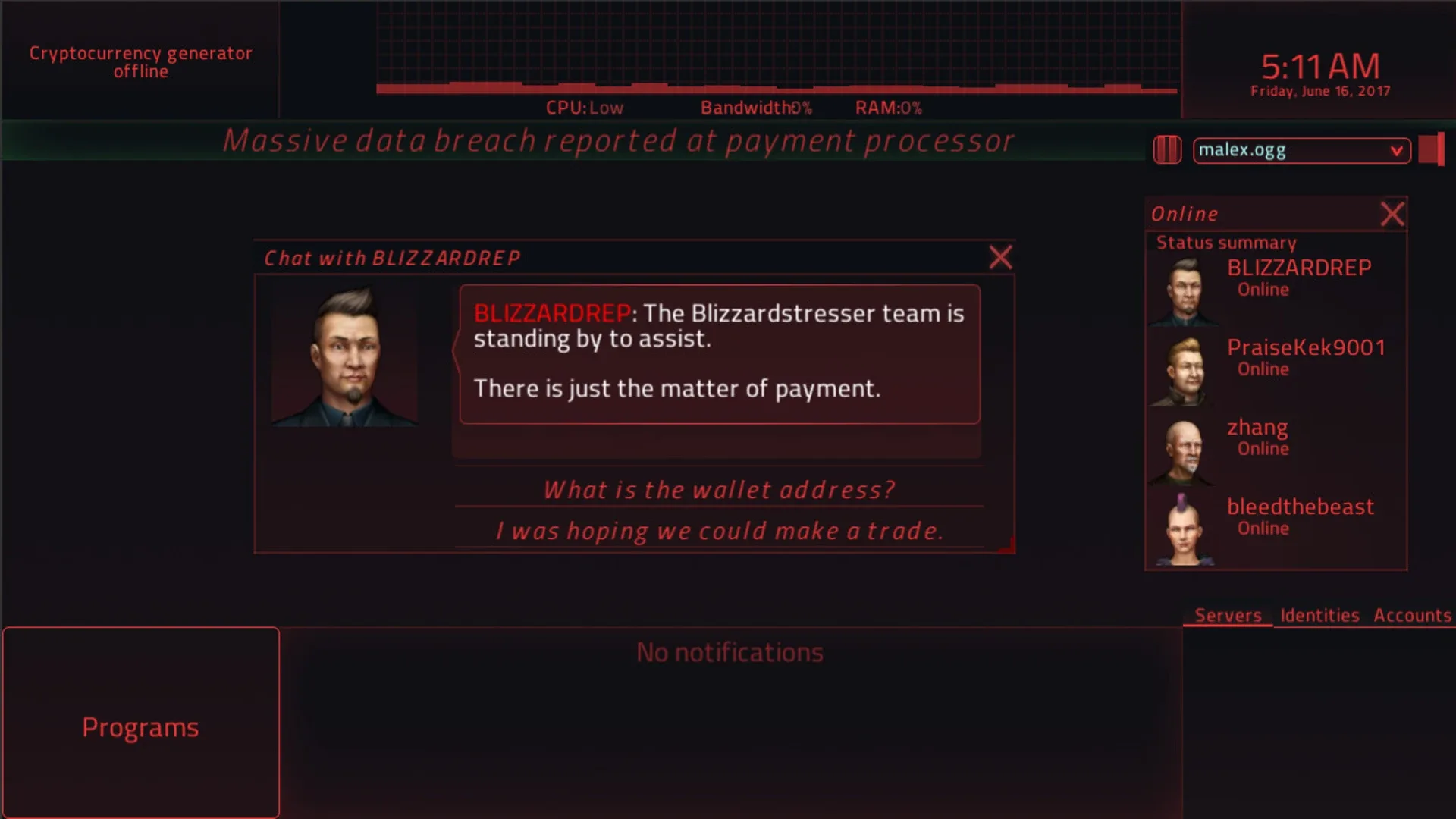Image resolution: width=1456 pixels, height=819 pixels.
Task: Close the Online contacts panel
Action: (x=1392, y=214)
